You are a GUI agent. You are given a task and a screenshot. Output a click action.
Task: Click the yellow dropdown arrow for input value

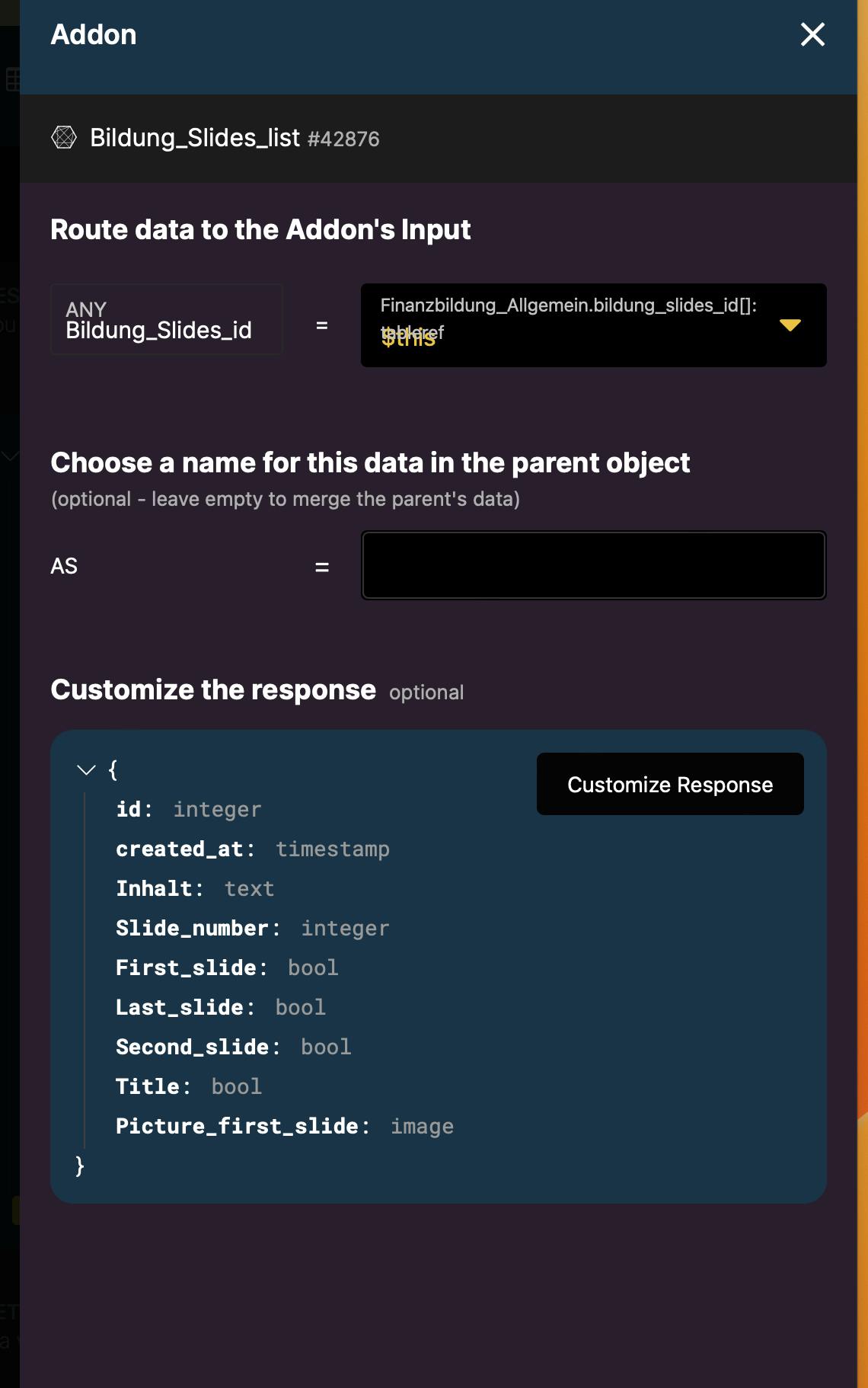[790, 325]
